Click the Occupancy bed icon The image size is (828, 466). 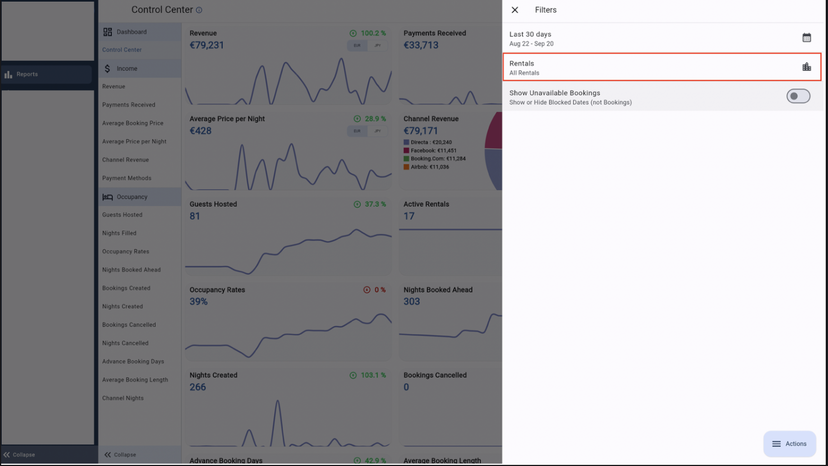tap(108, 197)
